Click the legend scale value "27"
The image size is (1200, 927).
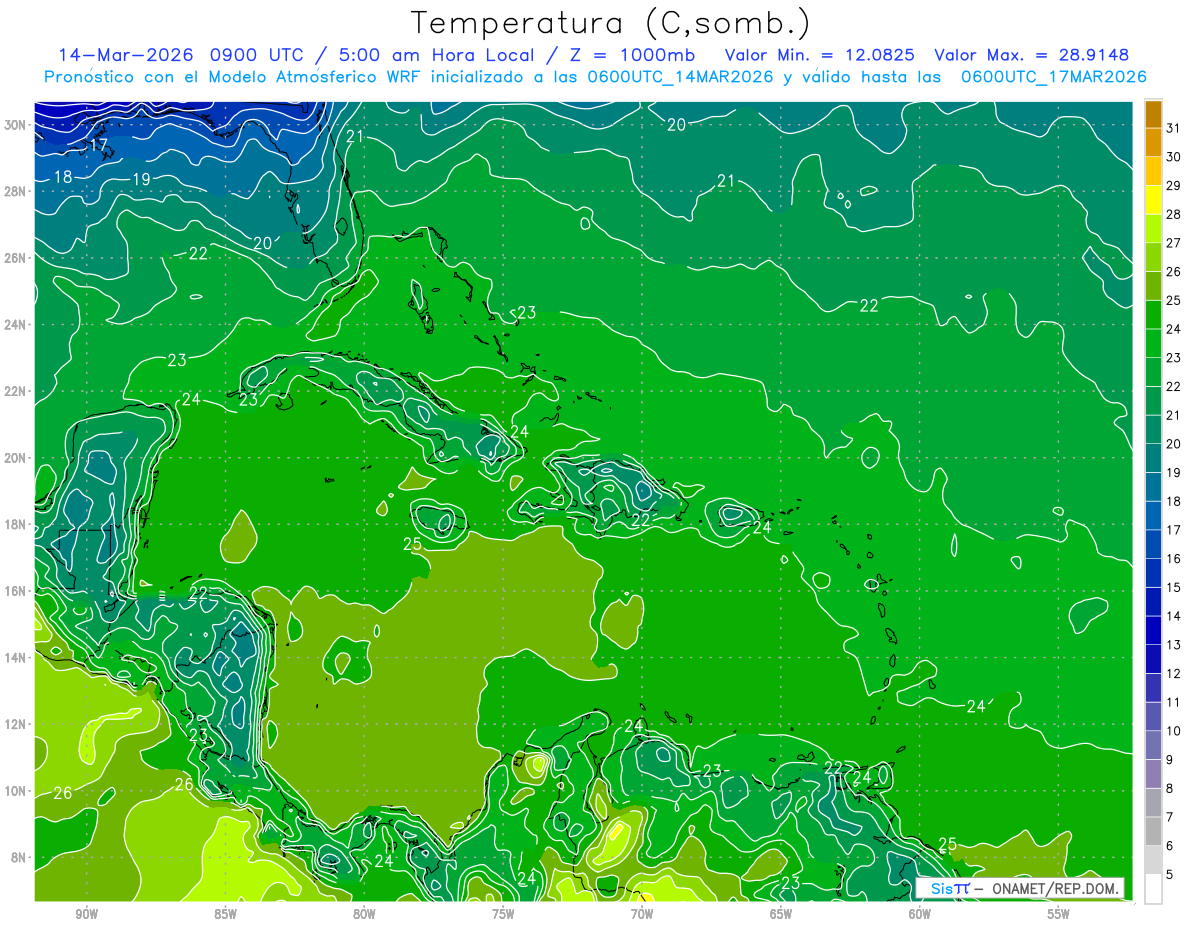1175,243
